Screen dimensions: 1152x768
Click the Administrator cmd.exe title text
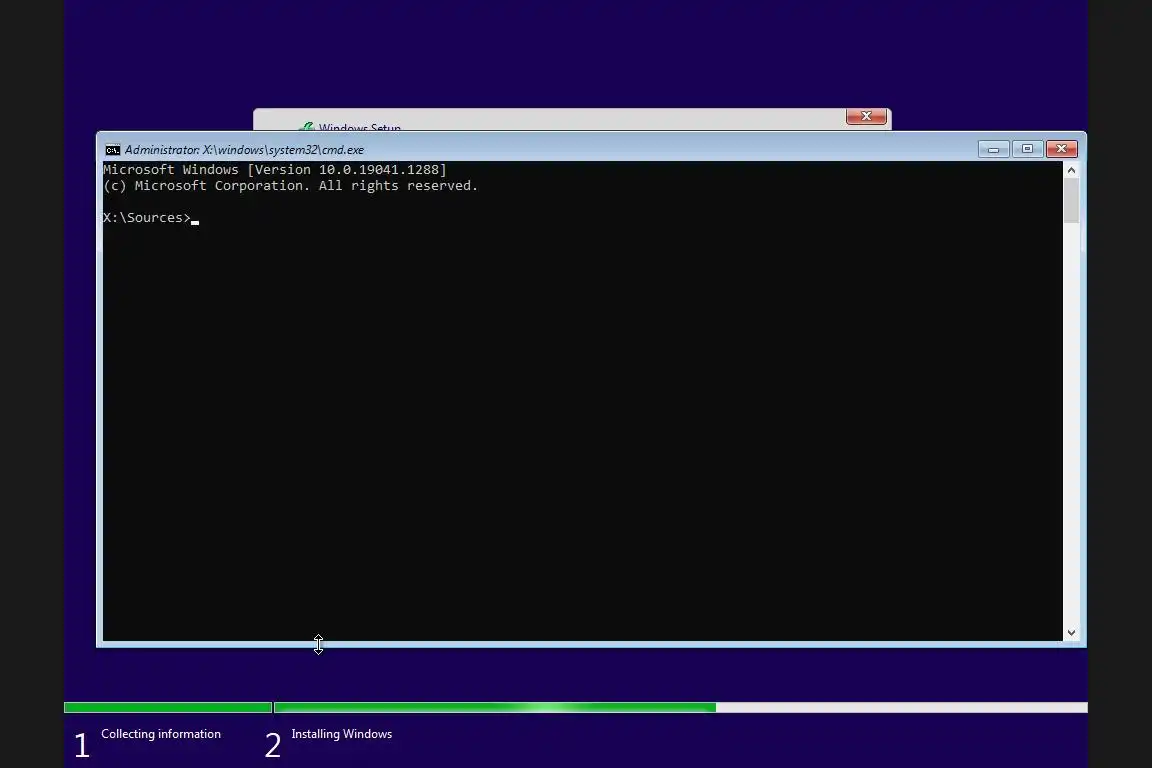click(x=244, y=150)
